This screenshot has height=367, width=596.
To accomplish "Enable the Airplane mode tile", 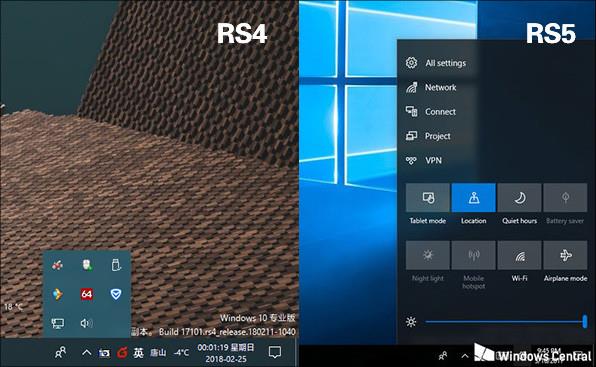I will point(565,255).
